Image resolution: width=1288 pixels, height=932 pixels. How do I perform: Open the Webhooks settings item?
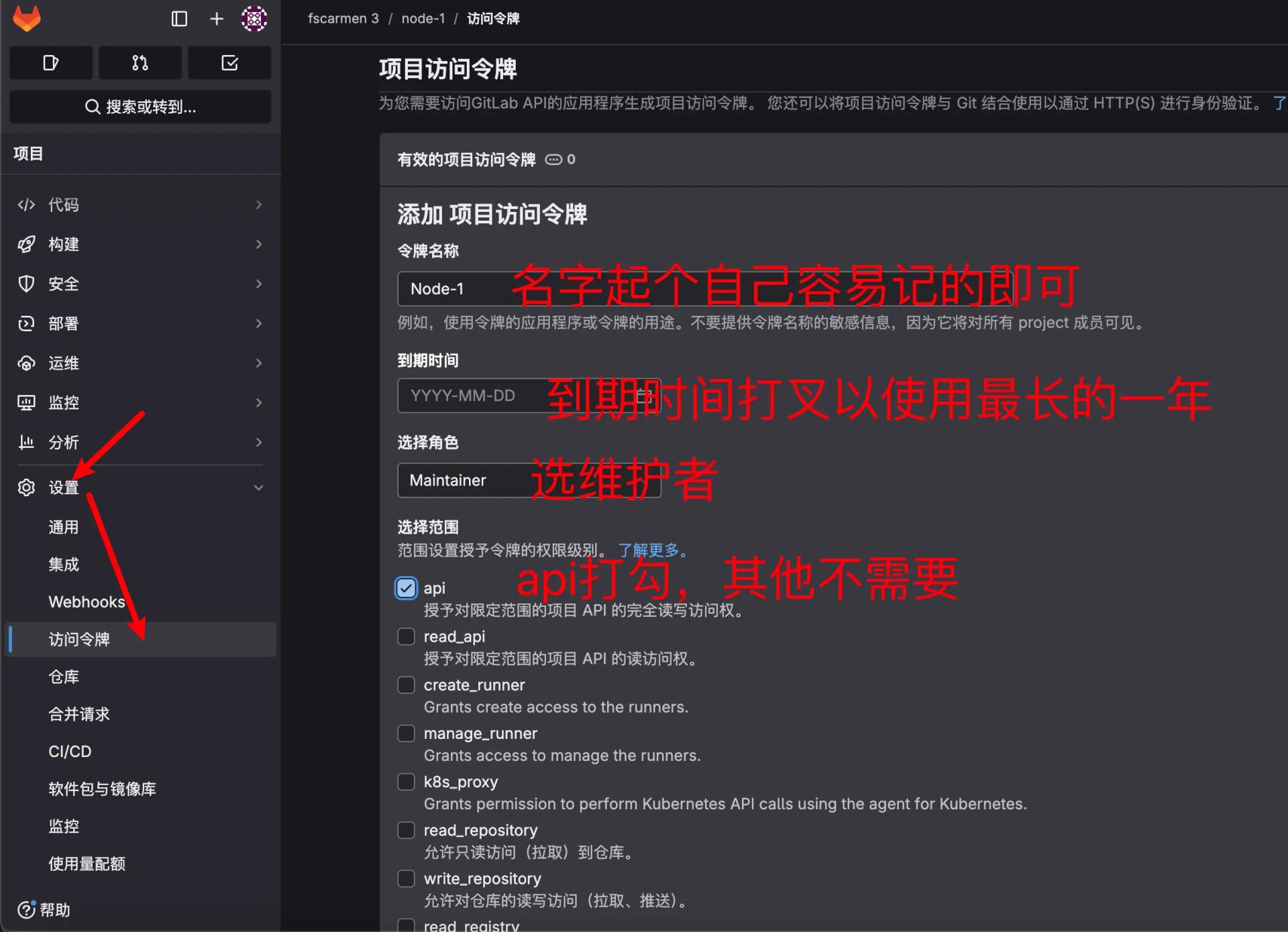(87, 601)
